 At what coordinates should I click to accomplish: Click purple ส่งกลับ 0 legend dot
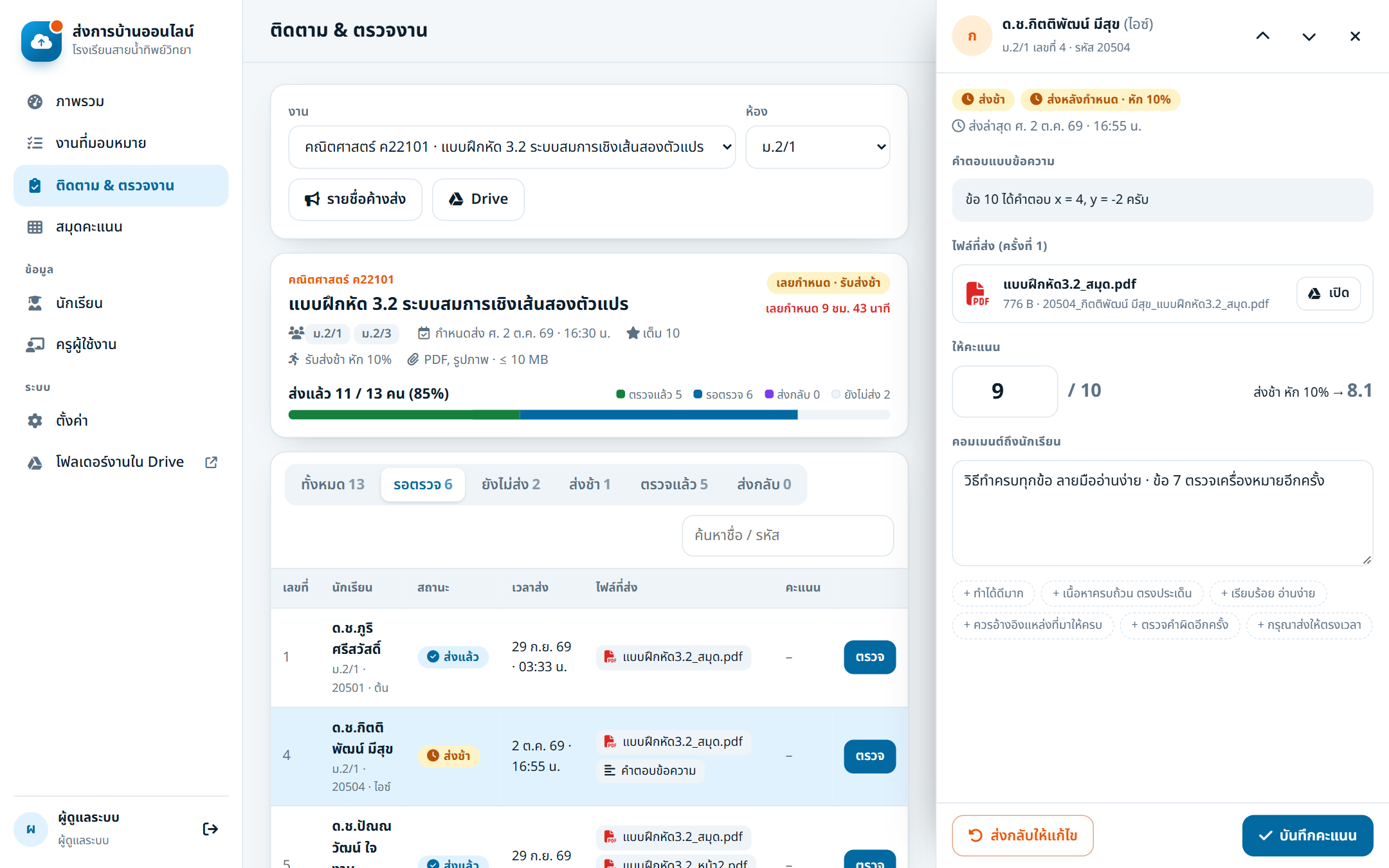pos(769,394)
